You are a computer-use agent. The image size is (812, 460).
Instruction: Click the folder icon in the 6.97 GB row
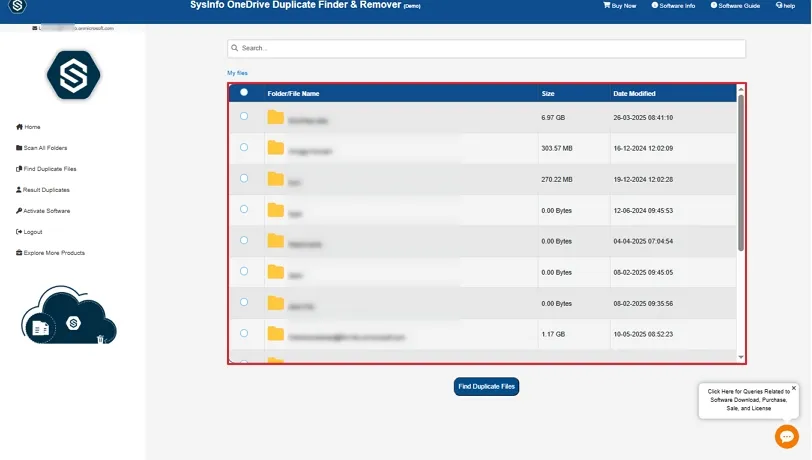[276, 118]
